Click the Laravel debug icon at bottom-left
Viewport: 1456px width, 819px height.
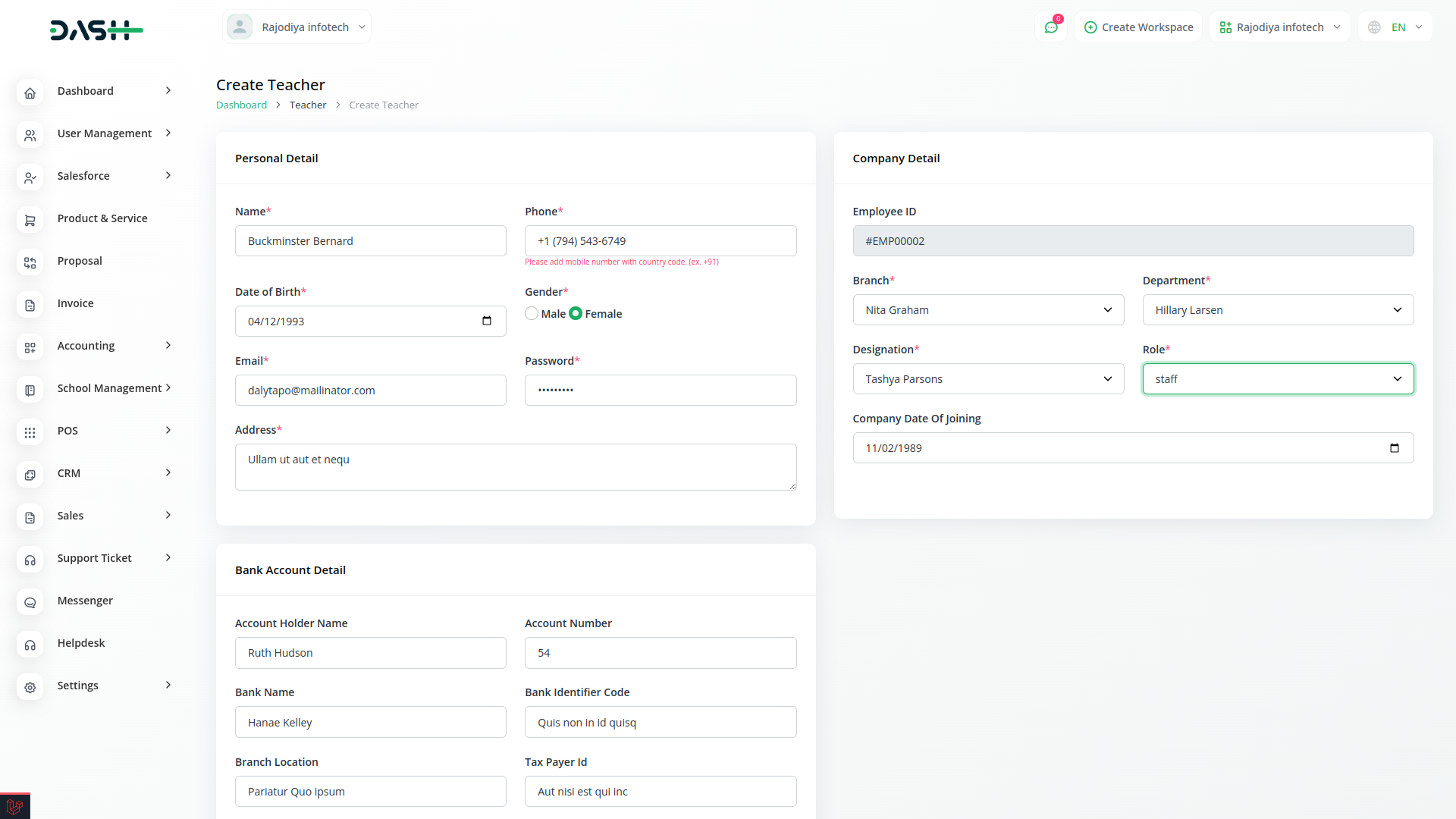click(x=14, y=806)
